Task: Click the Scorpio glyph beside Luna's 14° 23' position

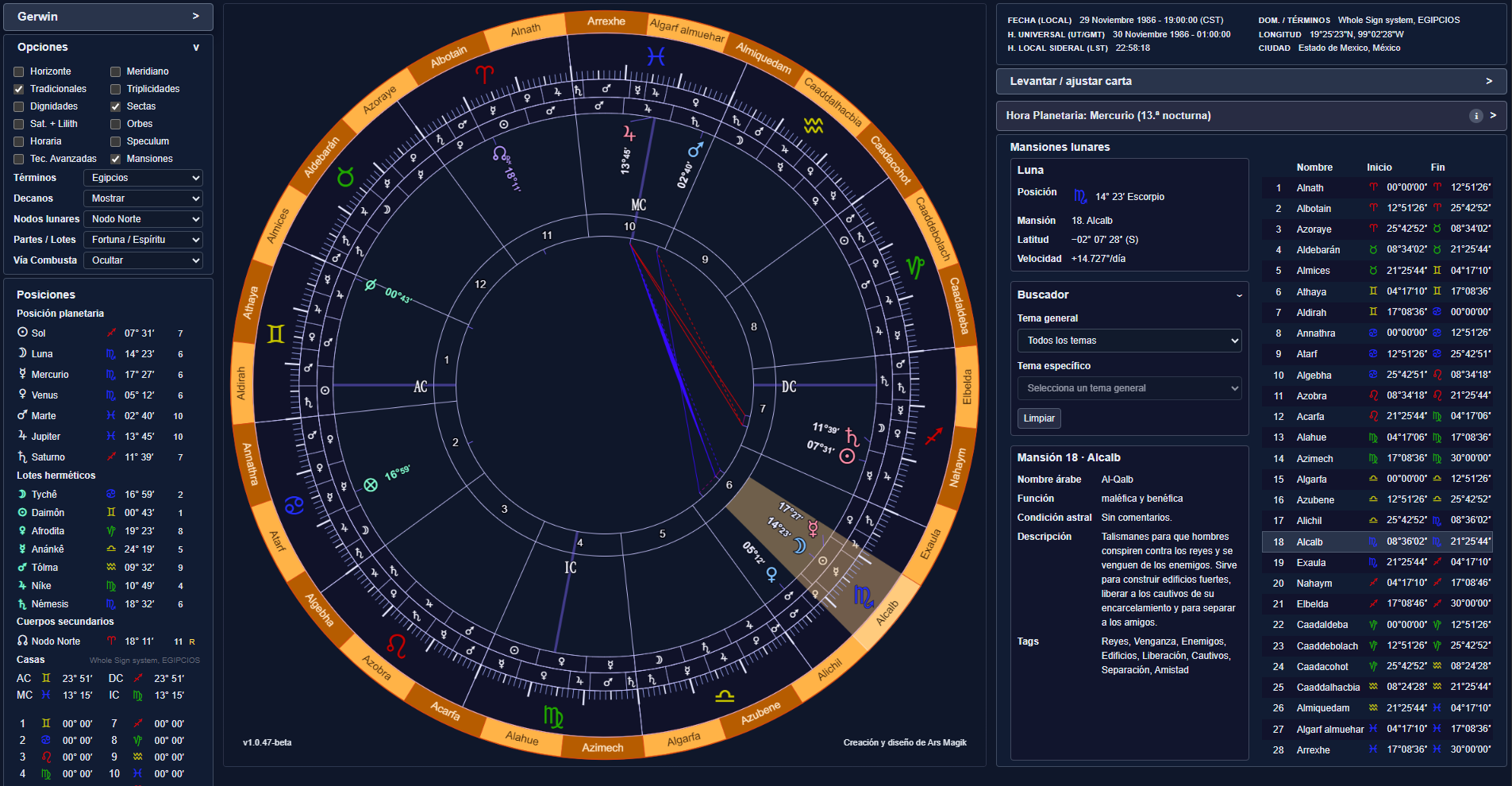Action: coord(111,353)
